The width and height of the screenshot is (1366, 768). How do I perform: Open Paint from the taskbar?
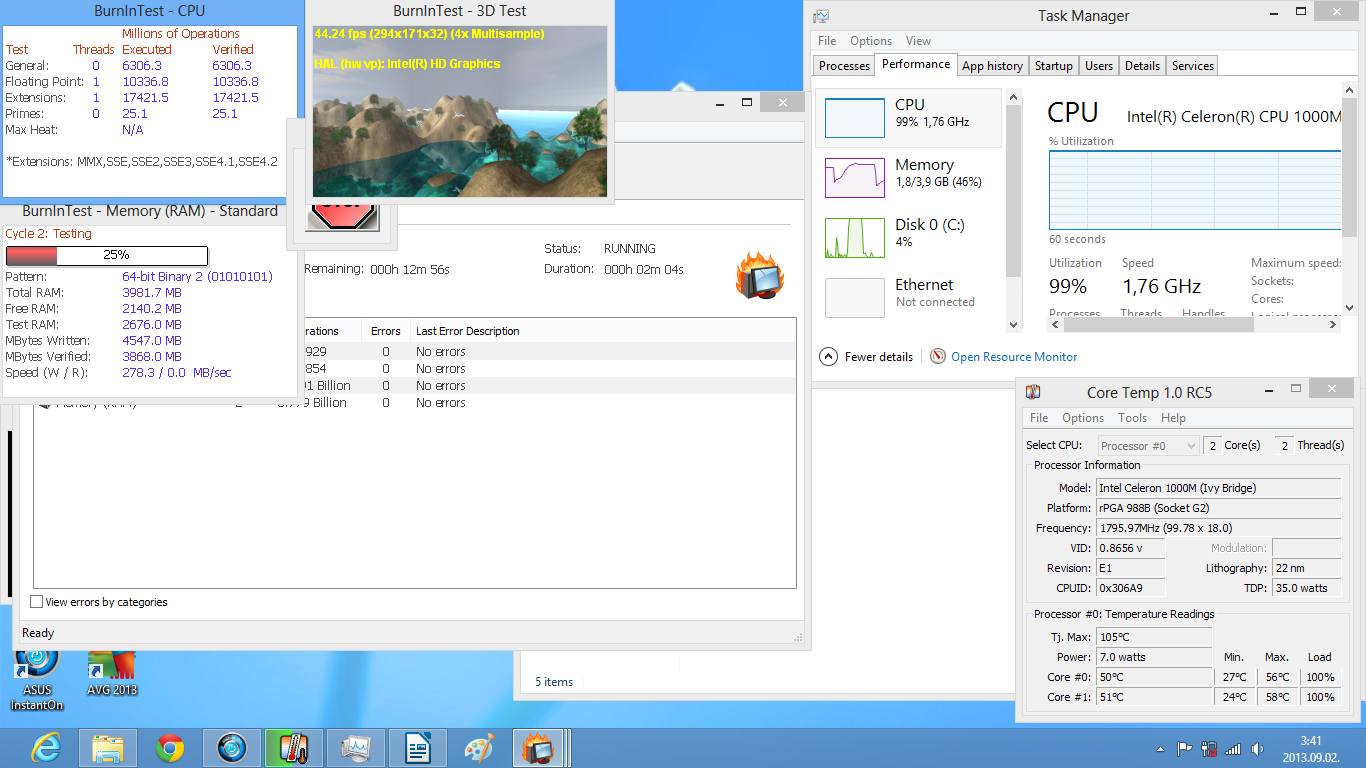[x=480, y=748]
